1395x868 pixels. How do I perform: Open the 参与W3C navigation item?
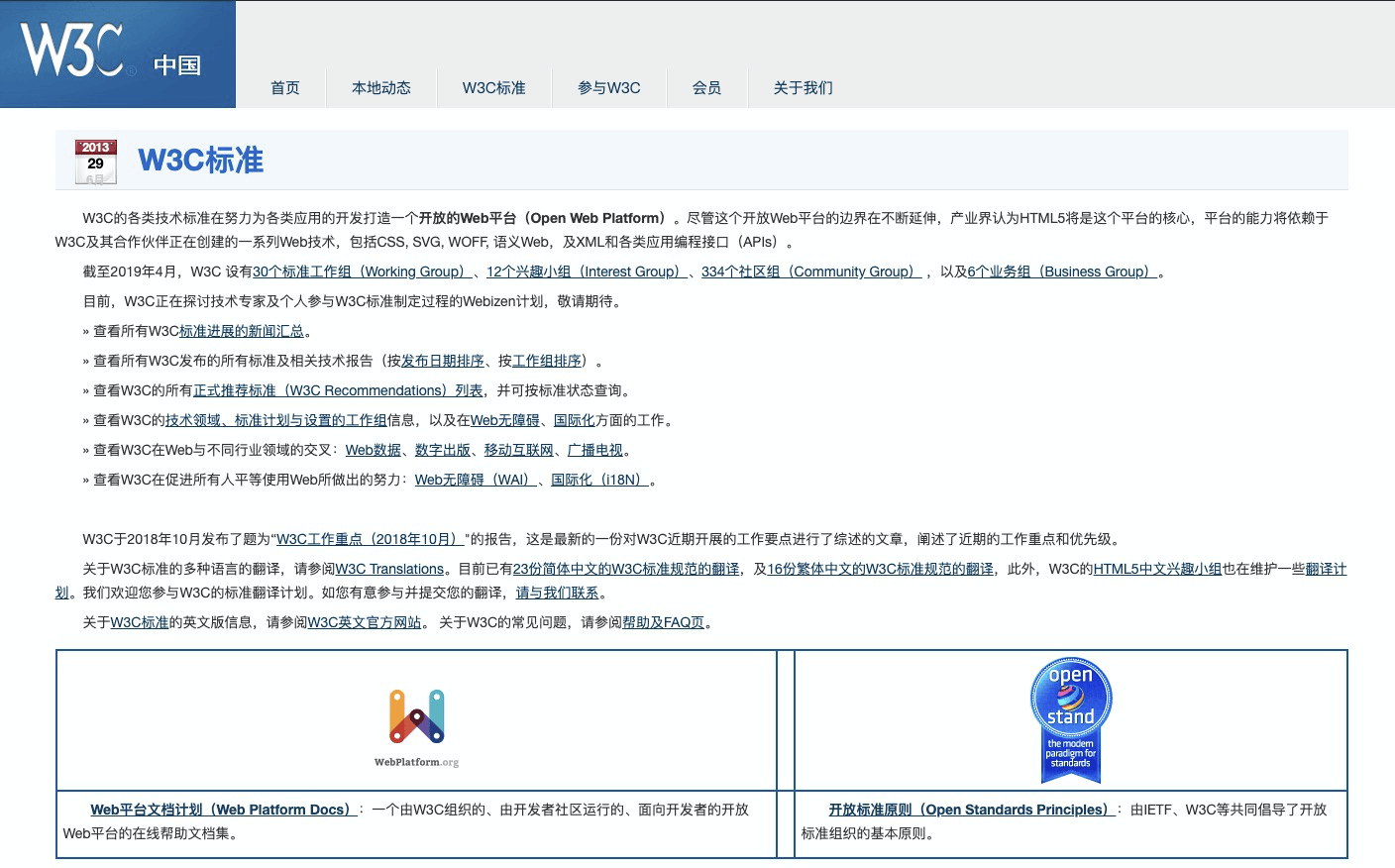pos(609,87)
